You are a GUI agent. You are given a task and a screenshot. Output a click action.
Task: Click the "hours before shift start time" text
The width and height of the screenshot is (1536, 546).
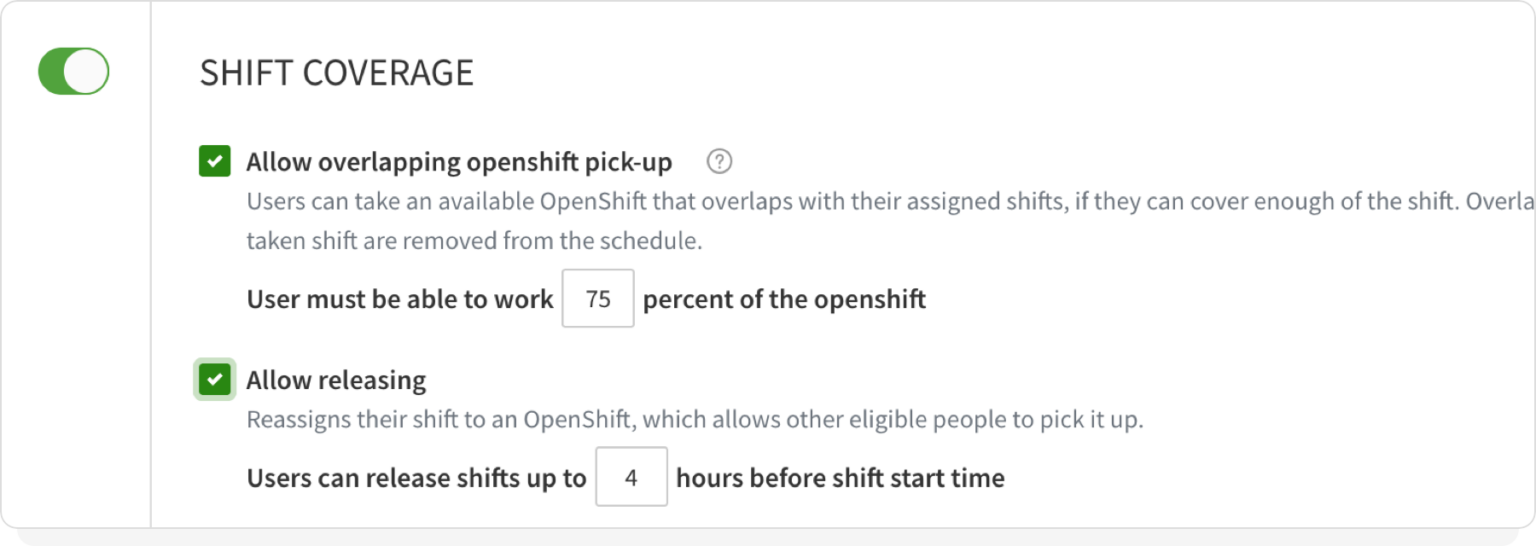pyautogui.click(x=840, y=478)
